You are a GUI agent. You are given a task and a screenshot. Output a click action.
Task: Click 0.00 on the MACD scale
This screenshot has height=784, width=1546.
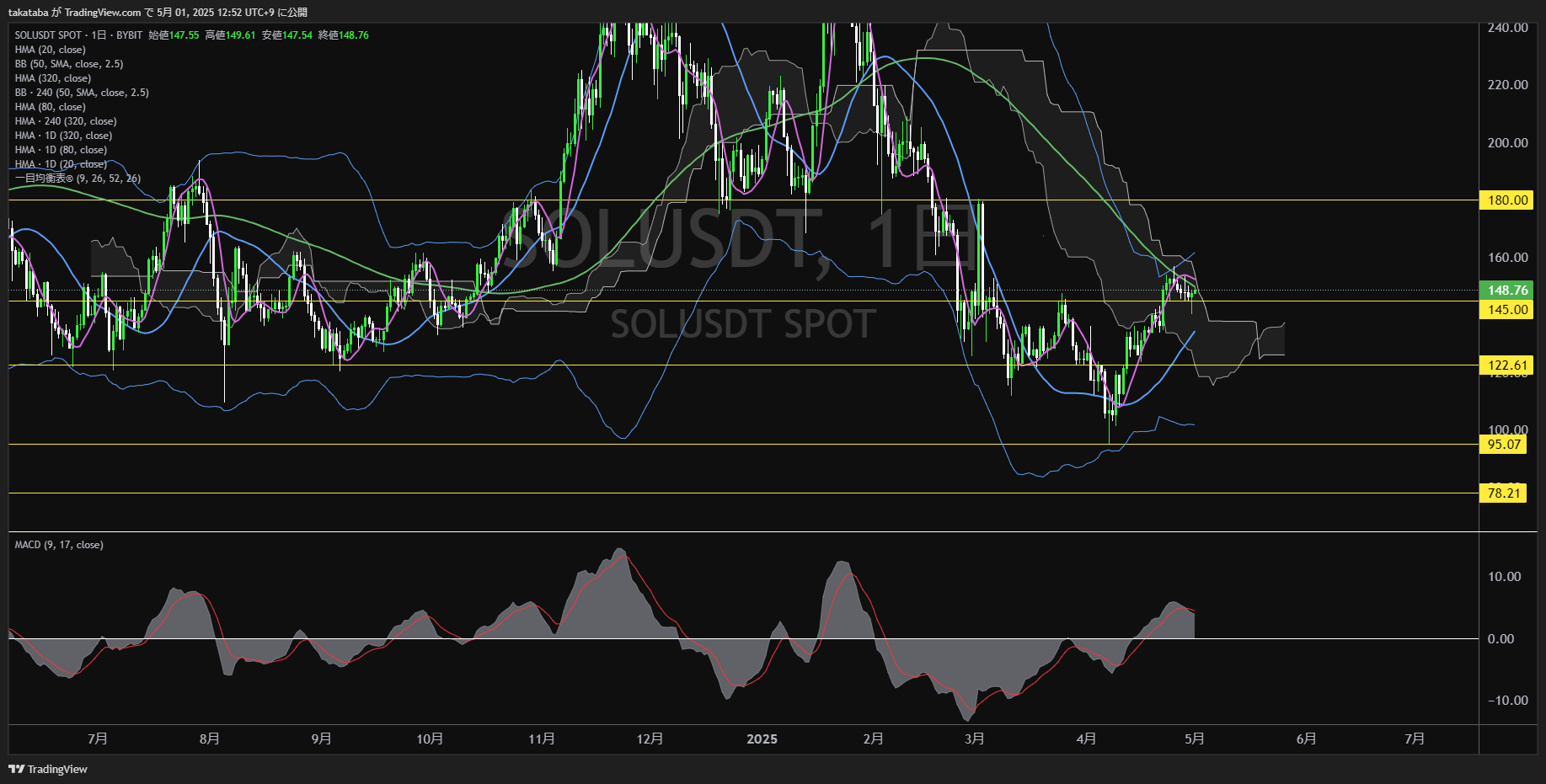click(1501, 639)
